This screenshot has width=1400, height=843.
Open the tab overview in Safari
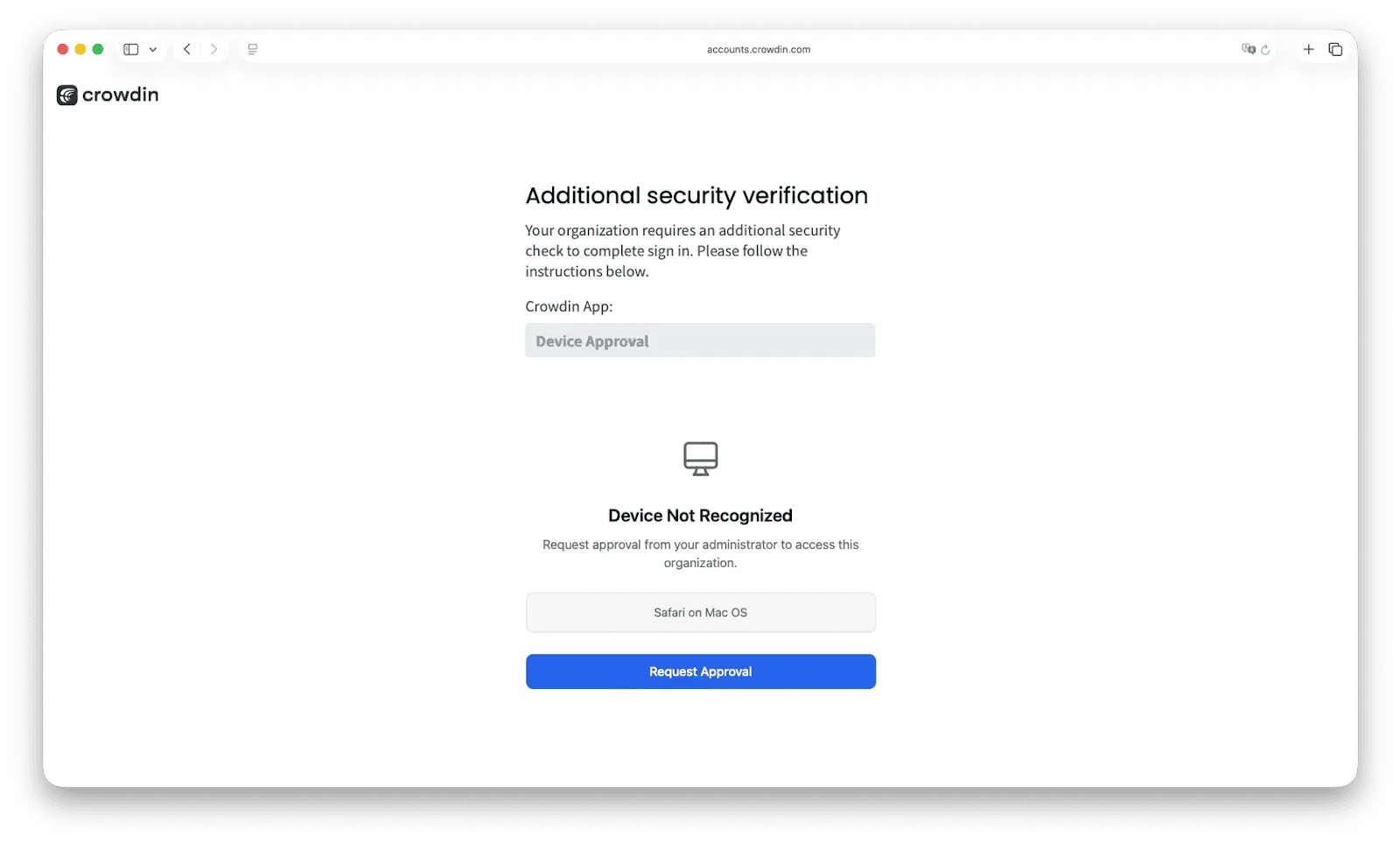(x=1335, y=49)
